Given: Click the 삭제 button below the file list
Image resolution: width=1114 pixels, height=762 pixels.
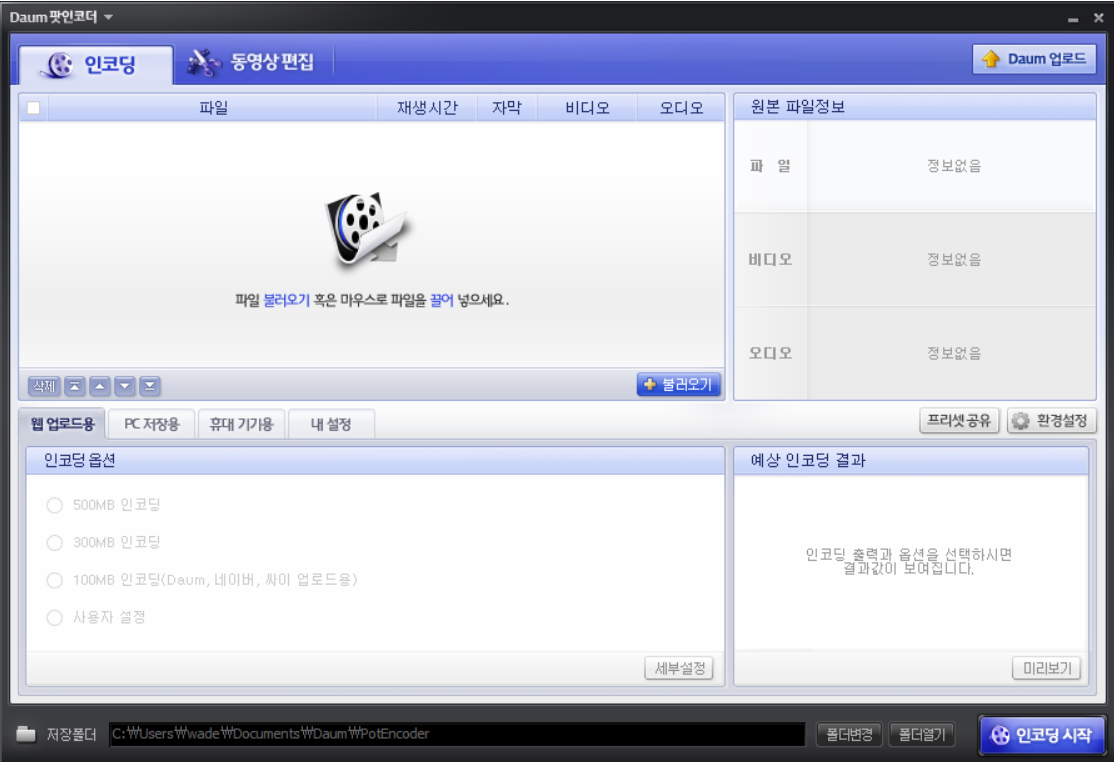Looking at the screenshot, I should click(x=44, y=386).
